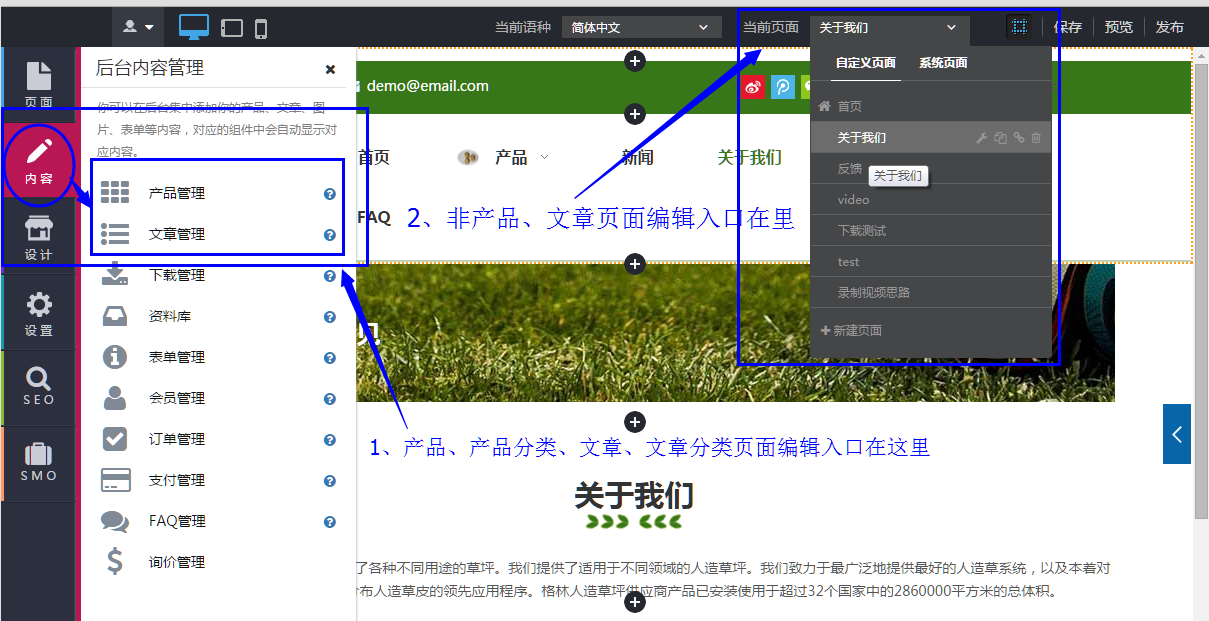Switch to mobile preview mode
This screenshot has height=621, width=1209.
[260, 26]
